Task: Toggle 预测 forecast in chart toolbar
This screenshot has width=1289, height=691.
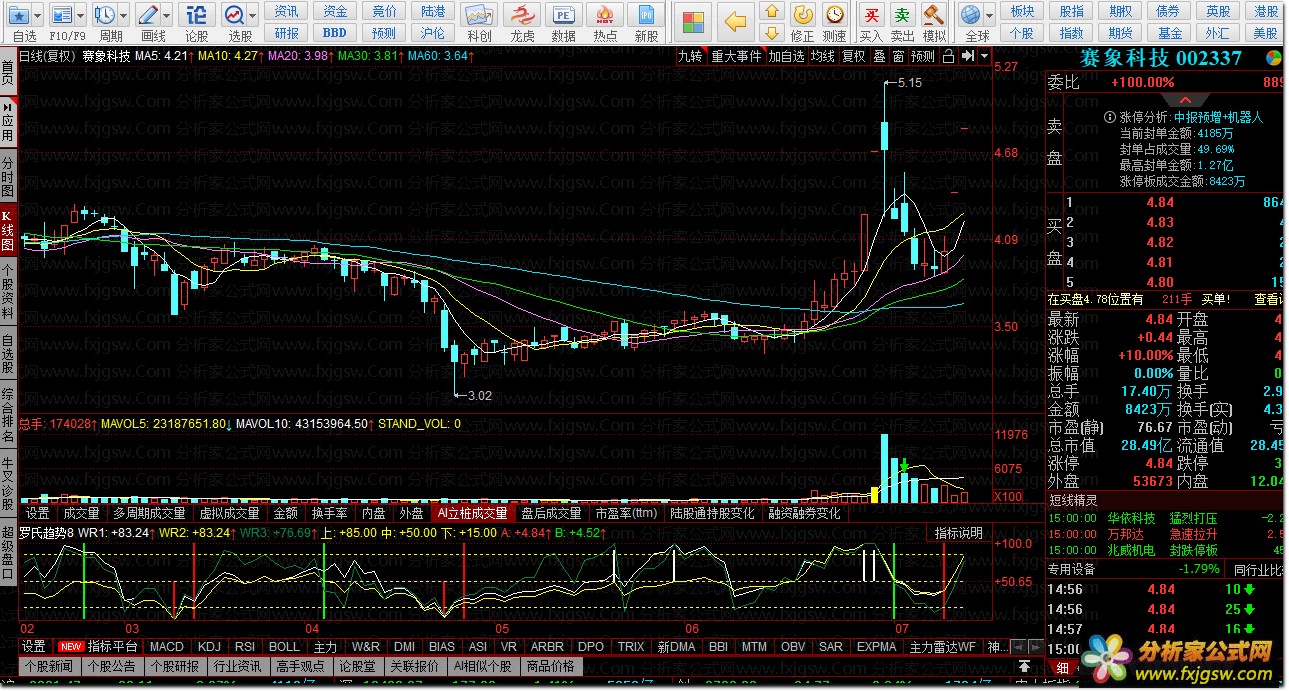Action: coord(923,57)
